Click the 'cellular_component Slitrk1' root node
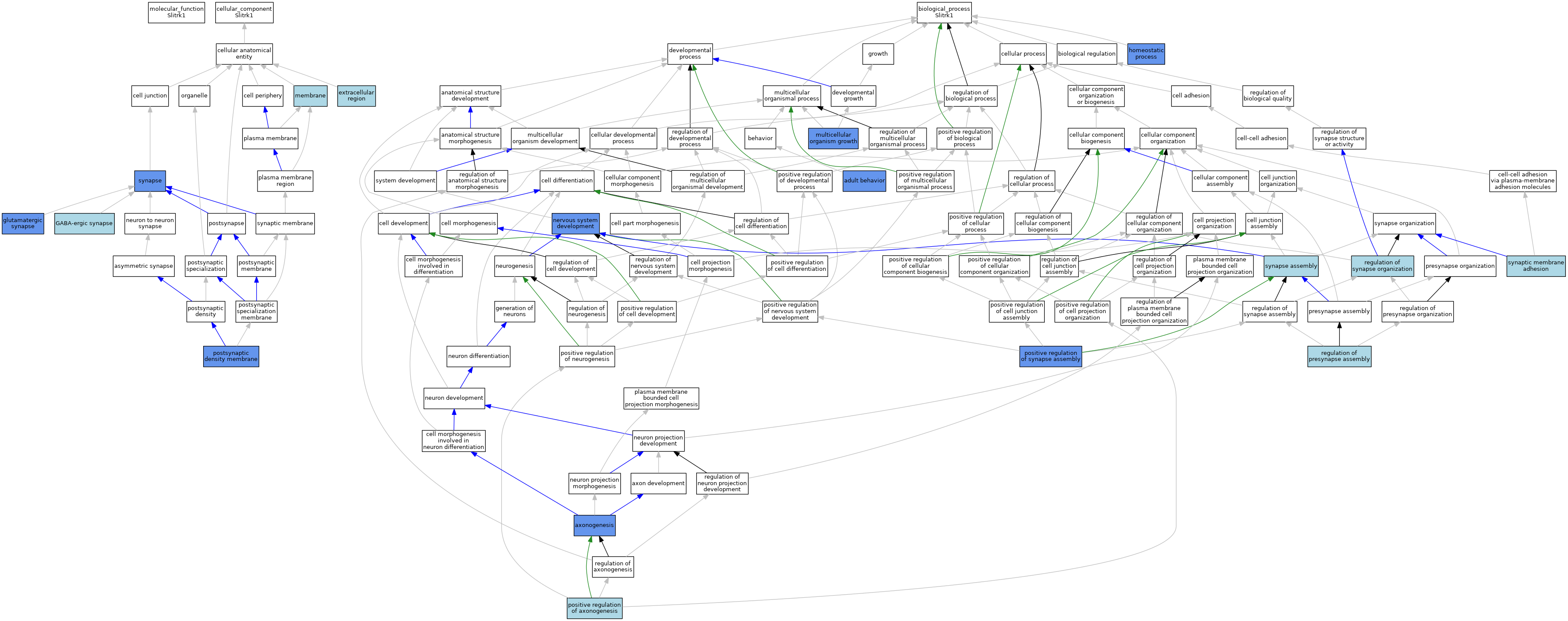 point(244,12)
